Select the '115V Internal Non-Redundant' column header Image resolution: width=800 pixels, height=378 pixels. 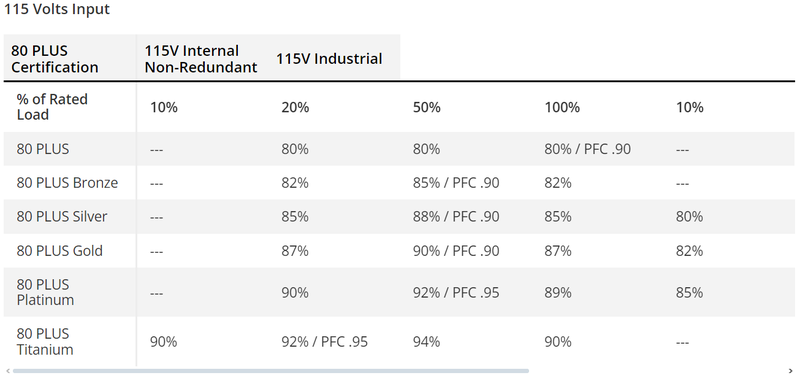201,59
